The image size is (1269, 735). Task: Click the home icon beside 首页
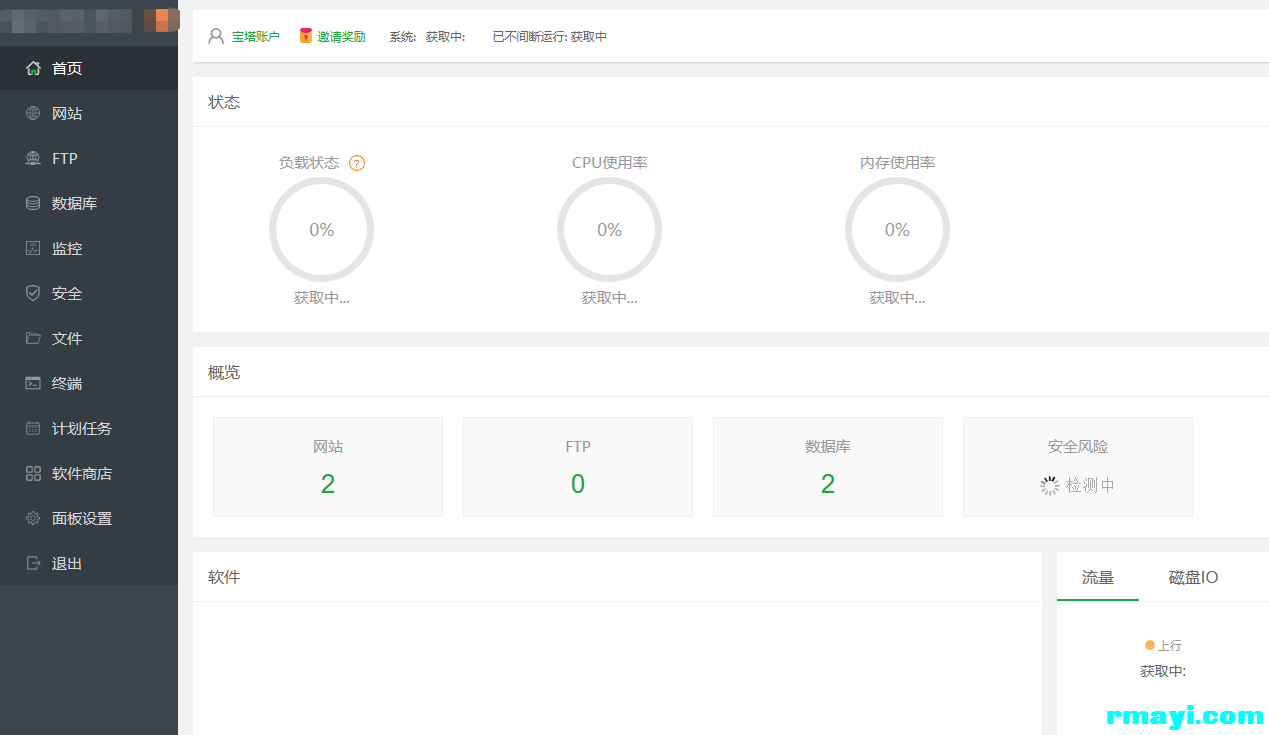[x=33, y=69]
